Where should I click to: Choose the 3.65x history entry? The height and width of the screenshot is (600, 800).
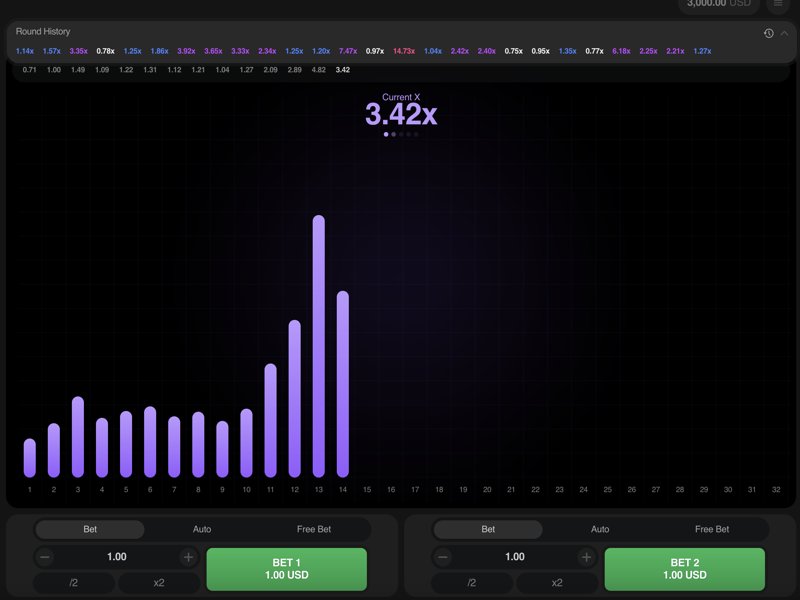point(213,51)
